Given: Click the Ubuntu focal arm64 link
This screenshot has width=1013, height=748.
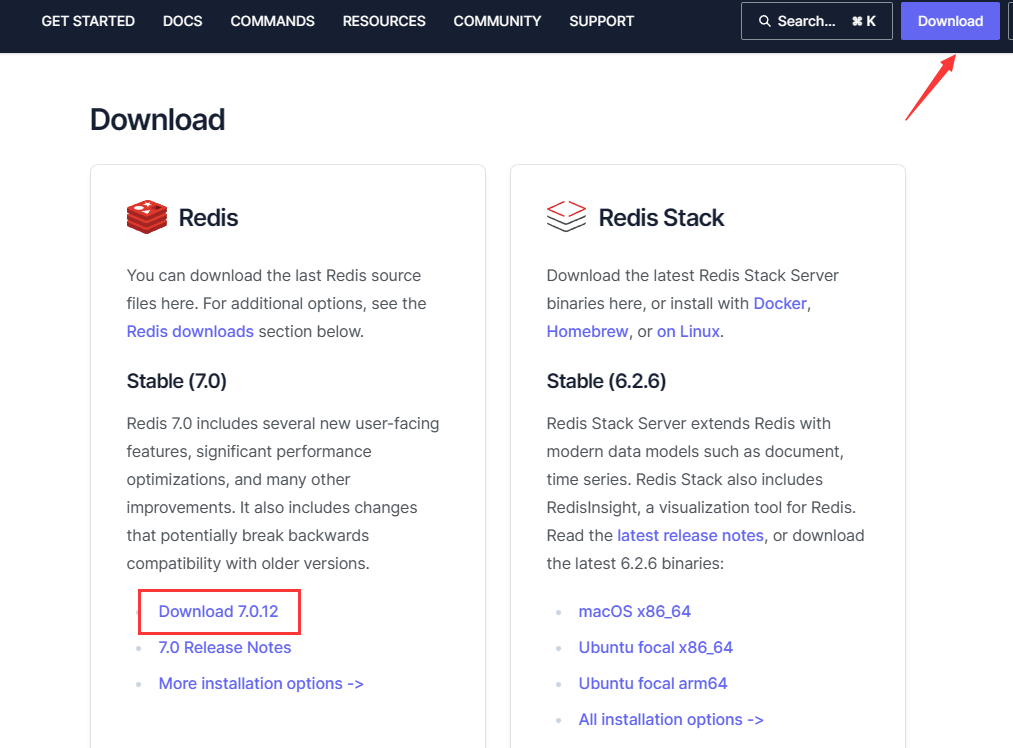Looking at the screenshot, I should click(x=653, y=683).
